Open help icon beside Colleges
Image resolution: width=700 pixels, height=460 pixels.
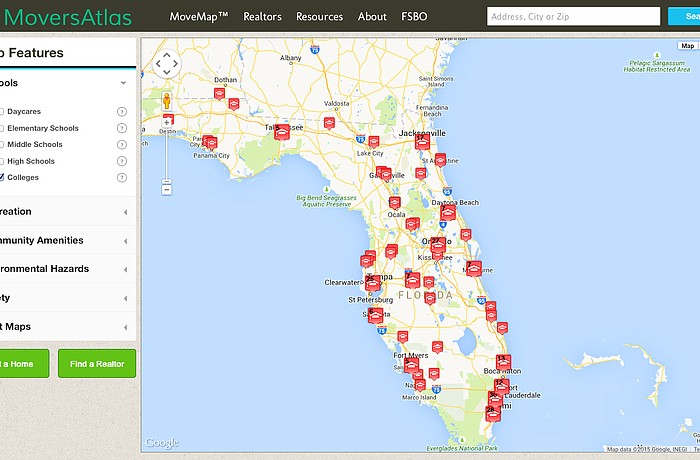click(122, 177)
